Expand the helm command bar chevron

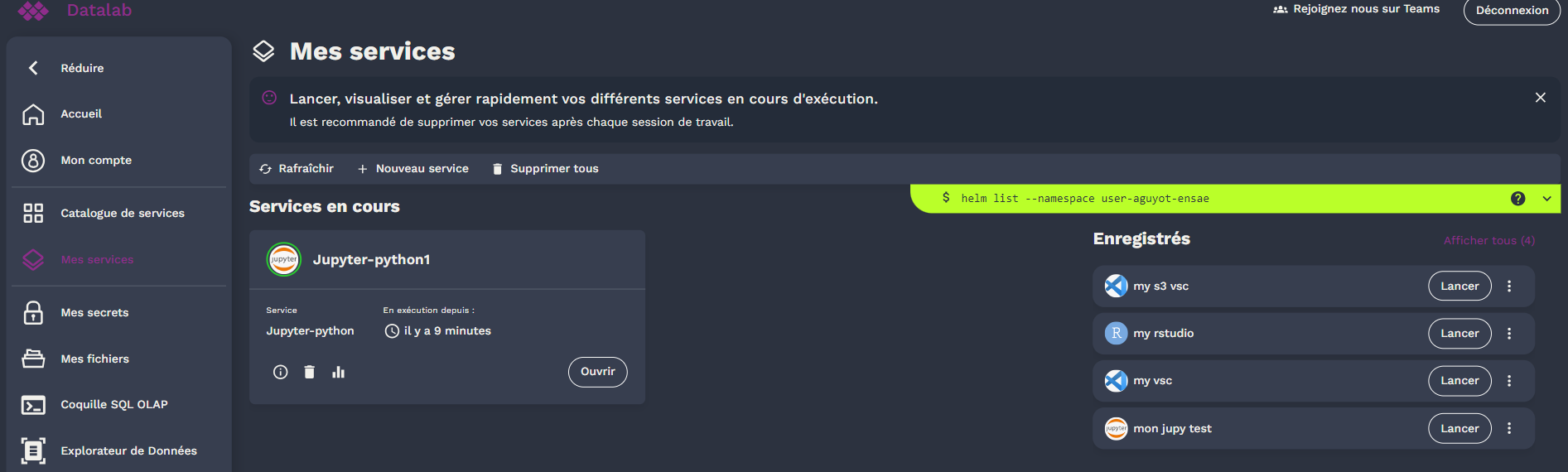[x=1546, y=199]
